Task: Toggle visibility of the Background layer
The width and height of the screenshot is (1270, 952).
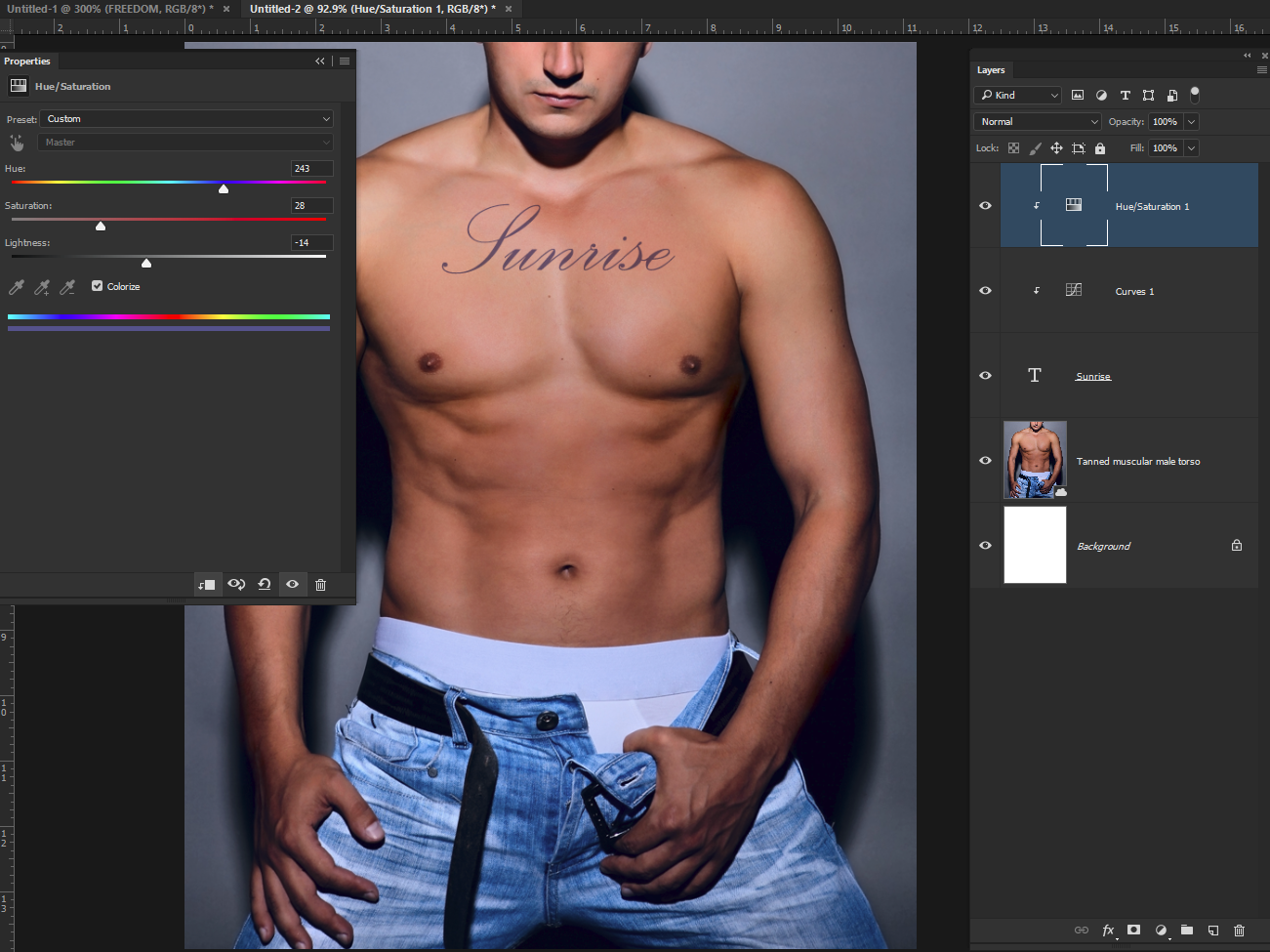Action: (x=985, y=546)
